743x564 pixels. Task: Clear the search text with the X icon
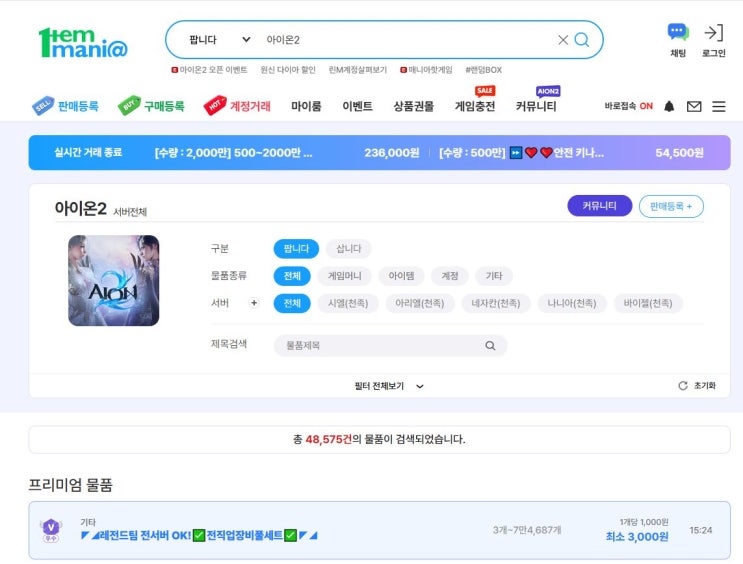click(563, 40)
